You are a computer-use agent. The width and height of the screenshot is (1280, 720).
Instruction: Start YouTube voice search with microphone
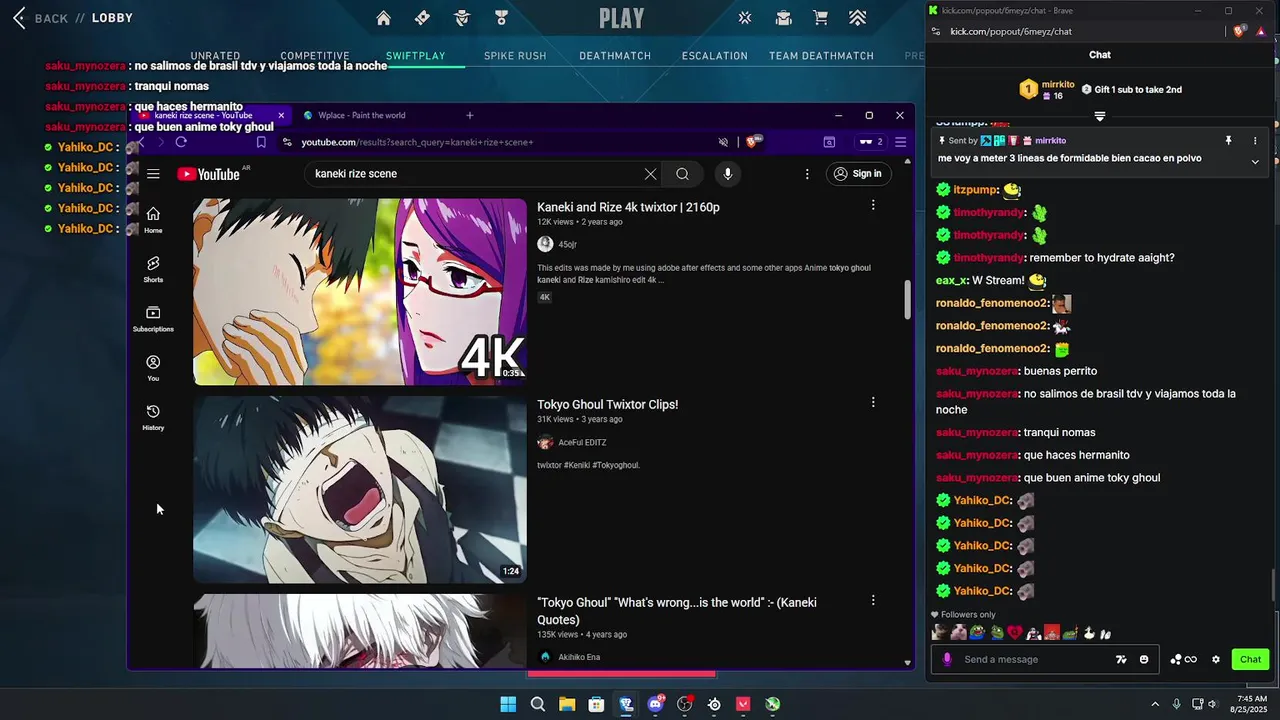[x=727, y=174]
